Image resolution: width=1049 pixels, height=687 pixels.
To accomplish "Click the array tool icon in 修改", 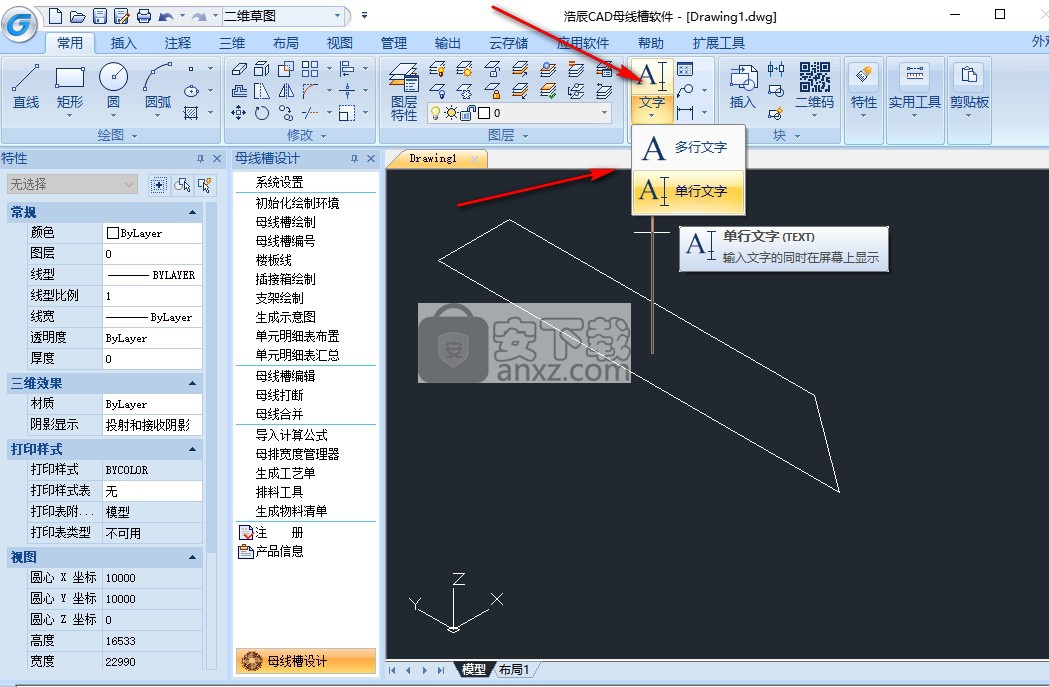I will [x=310, y=68].
